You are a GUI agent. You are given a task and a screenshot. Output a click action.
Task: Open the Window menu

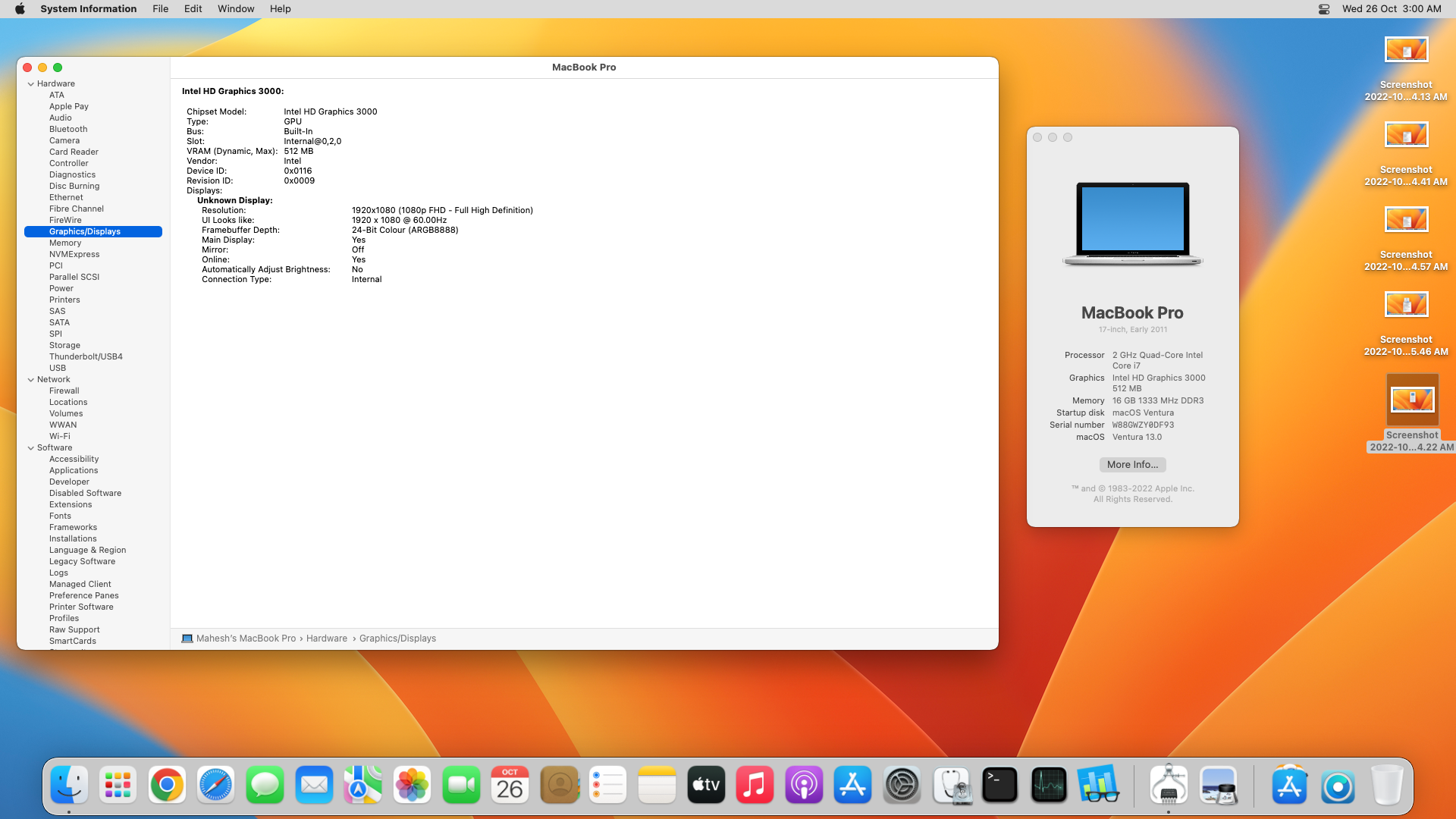click(236, 9)
